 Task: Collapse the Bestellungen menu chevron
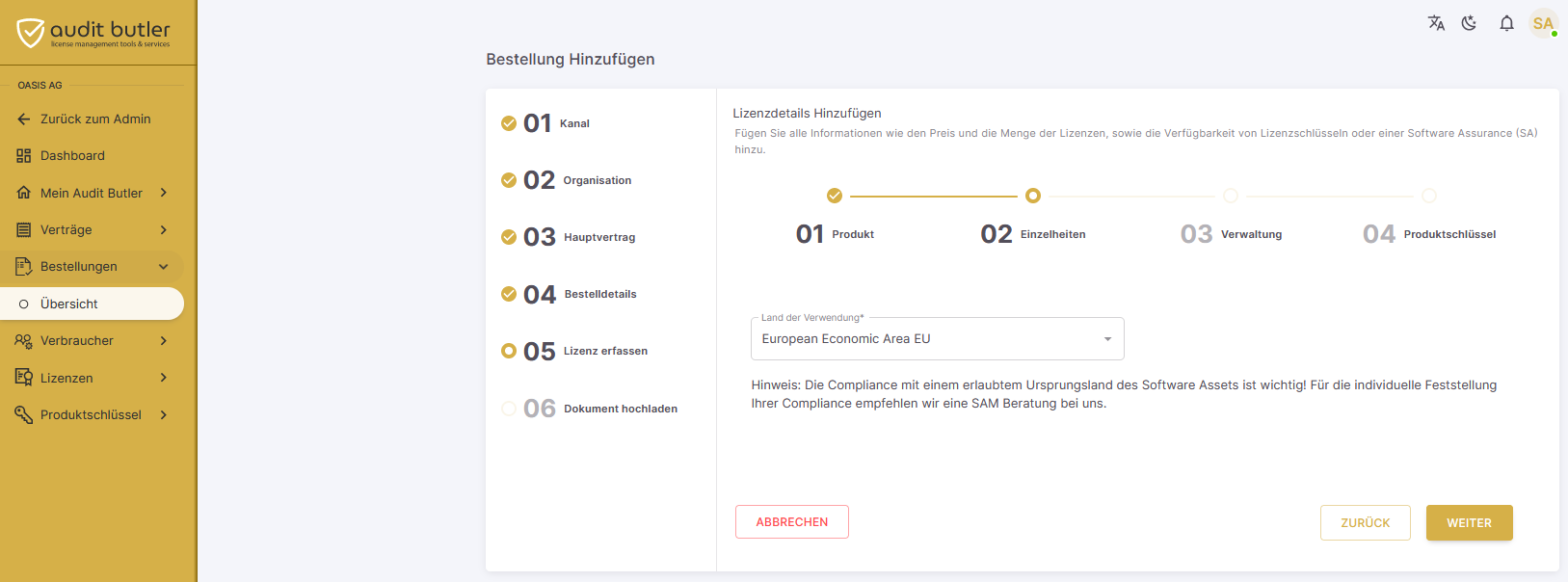tap(164, 267)
